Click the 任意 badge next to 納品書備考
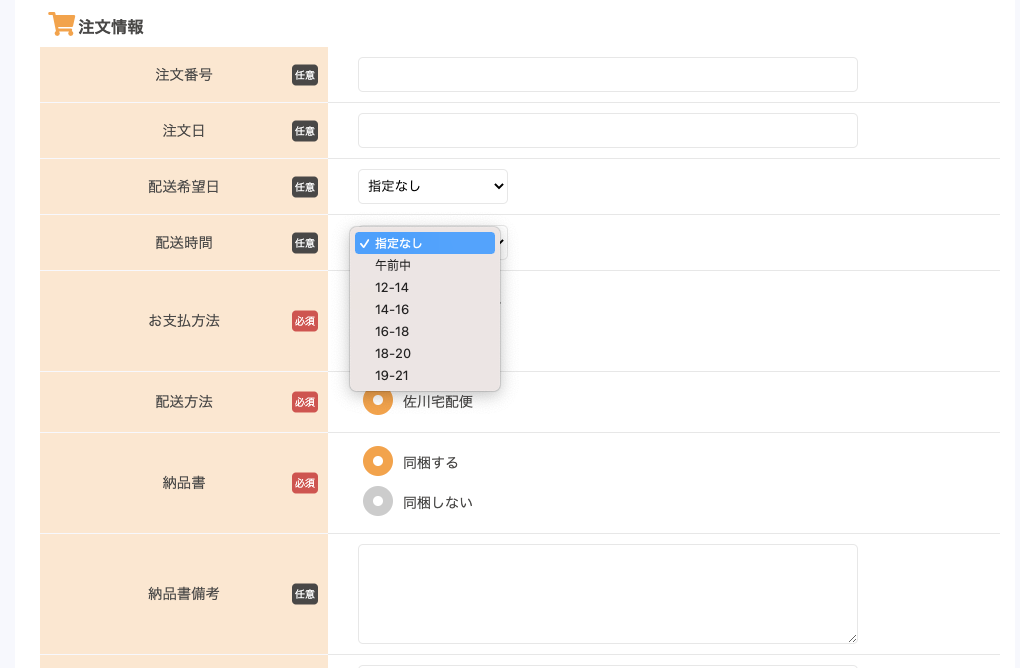 click(305, 594)
